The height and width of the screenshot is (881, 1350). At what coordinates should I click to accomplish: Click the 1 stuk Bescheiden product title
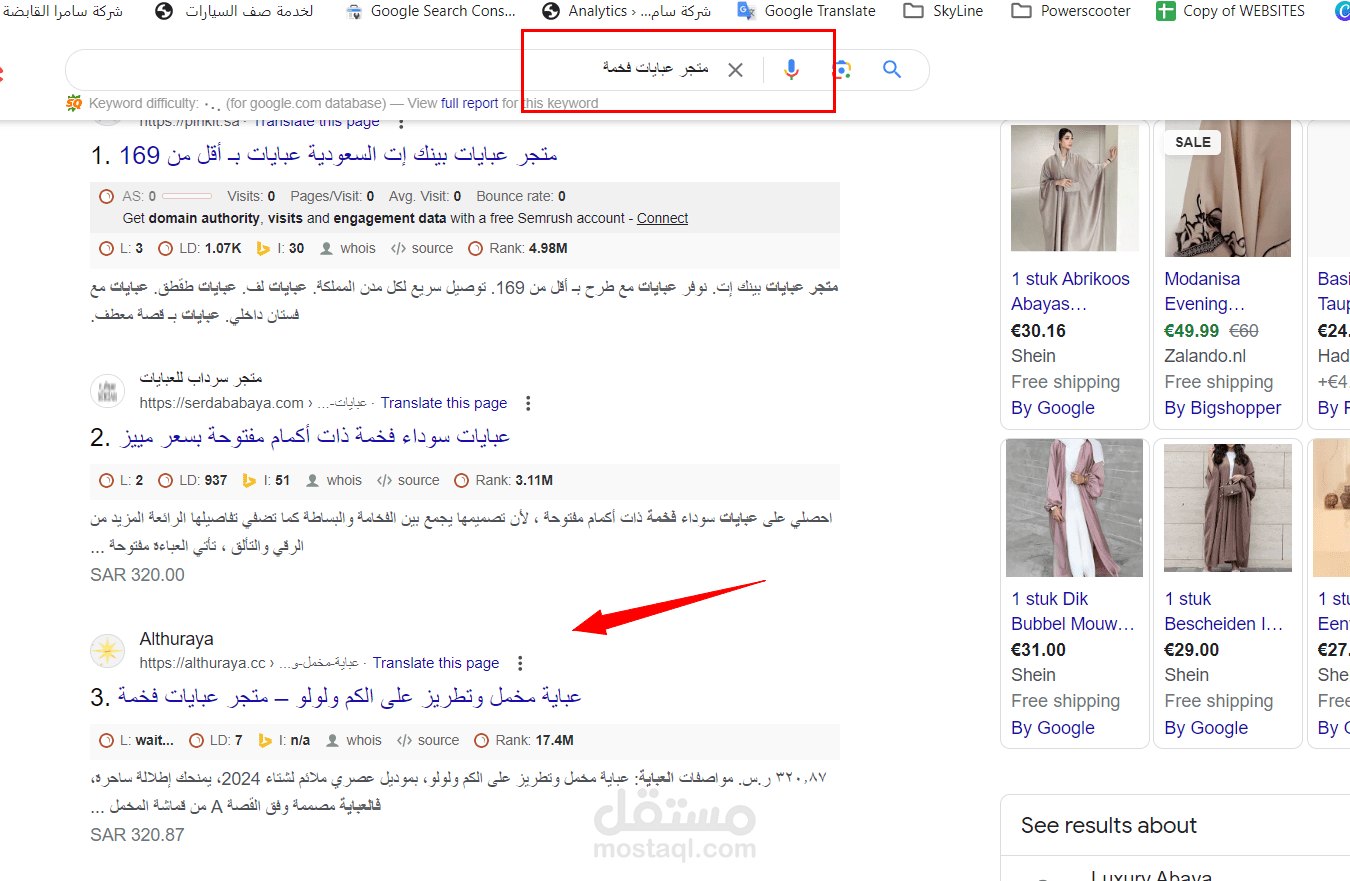point(1224,611)
